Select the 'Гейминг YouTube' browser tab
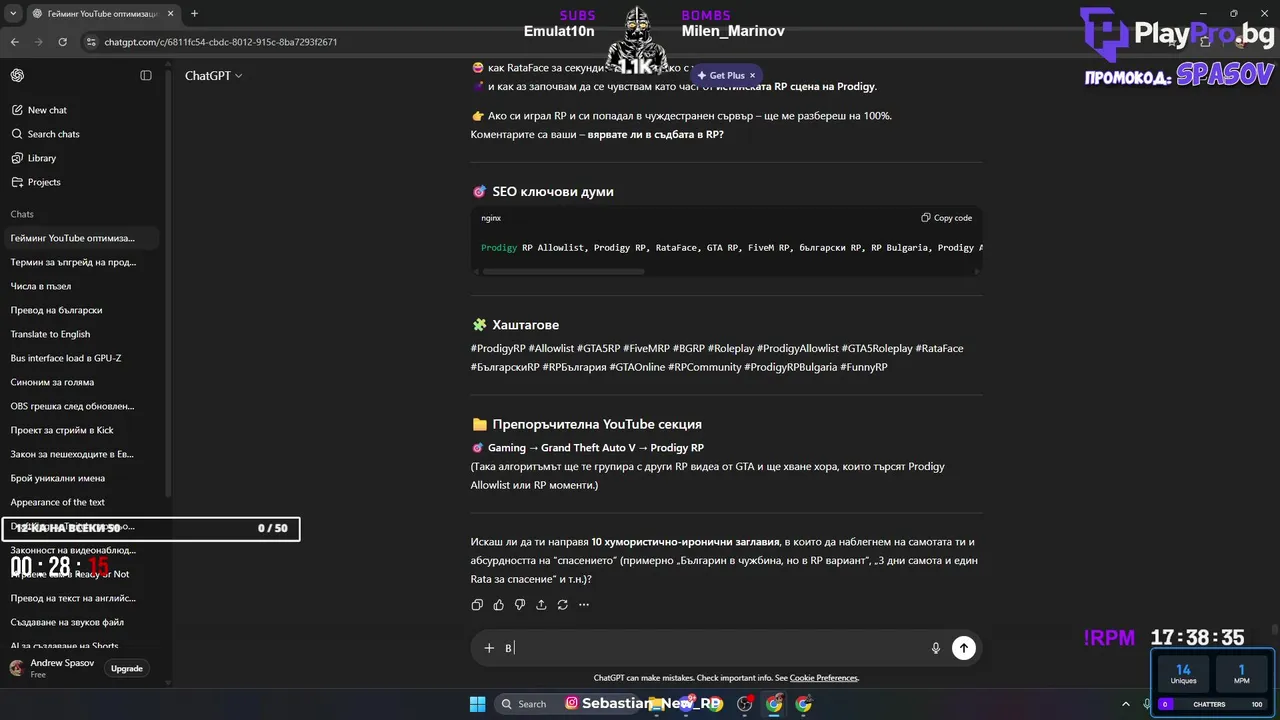Screen dimensions: 1280x720 click(95, 14)
